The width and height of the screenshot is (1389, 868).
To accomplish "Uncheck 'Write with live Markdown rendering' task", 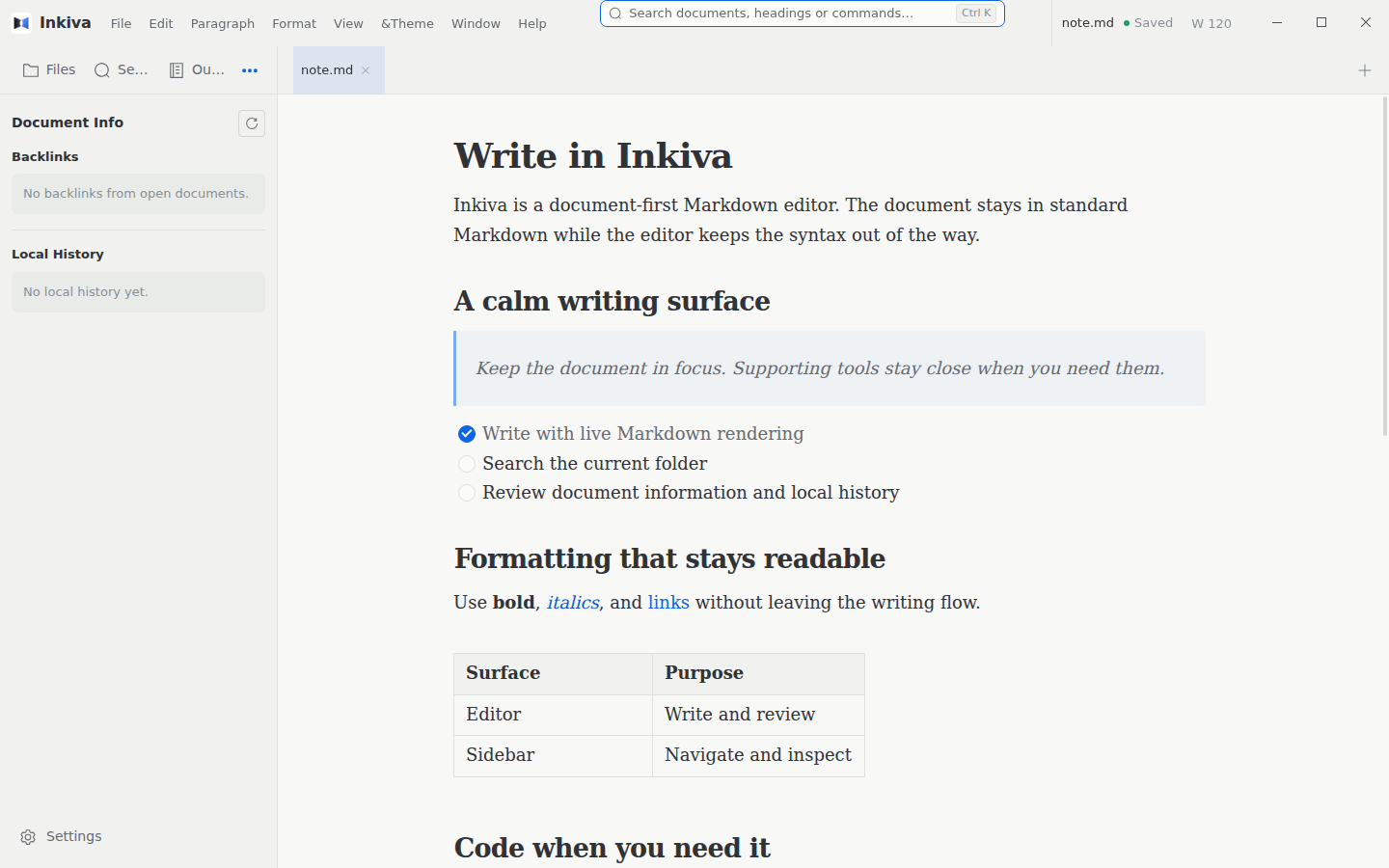I will tap(467, 434).
